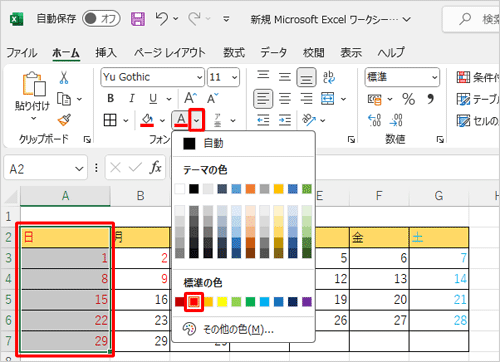
Task: Click the Font Color A icon
Action: [x=181, y=120]
